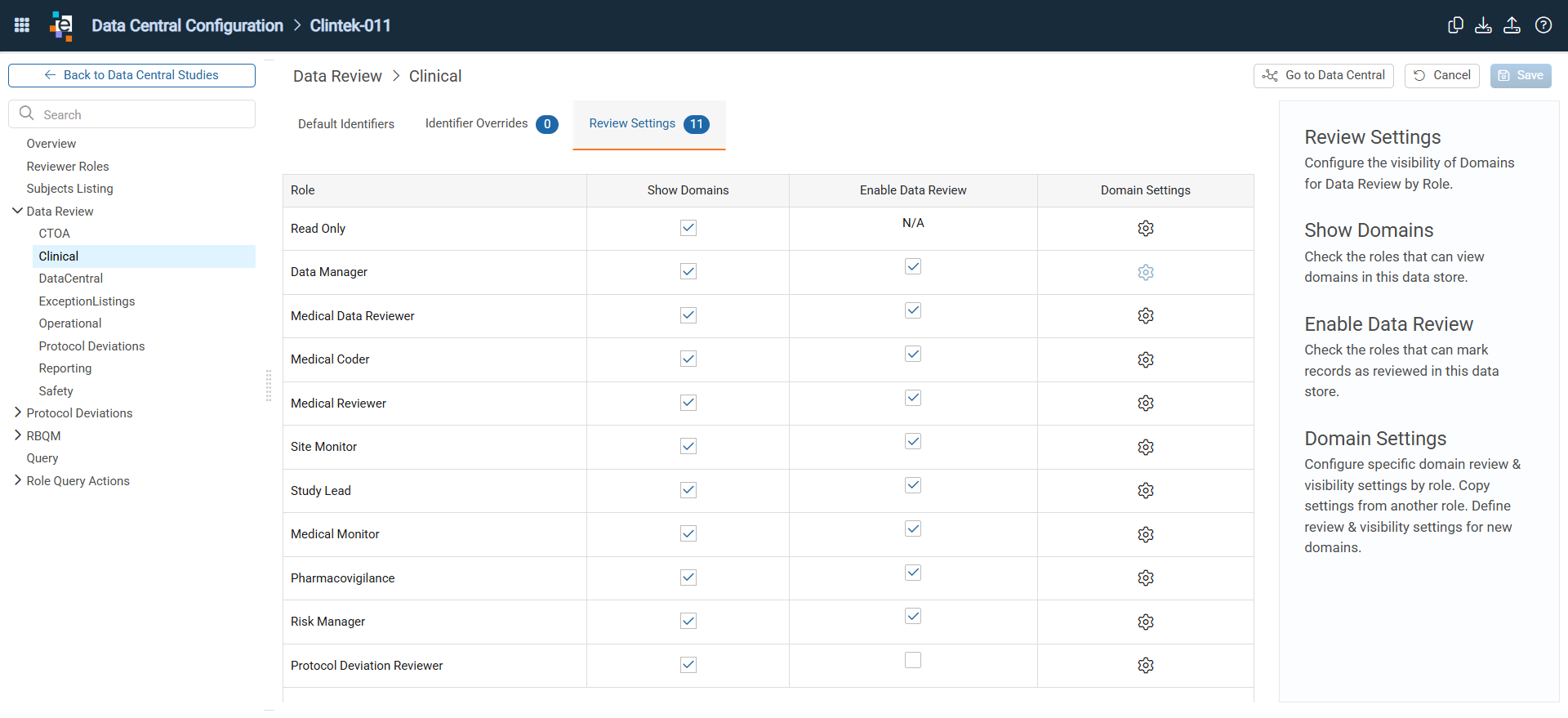Toggle Show Domains for Pharmacovigilance
The image size is (1568, 718).
pyautogui.click(x=688, y=578)
